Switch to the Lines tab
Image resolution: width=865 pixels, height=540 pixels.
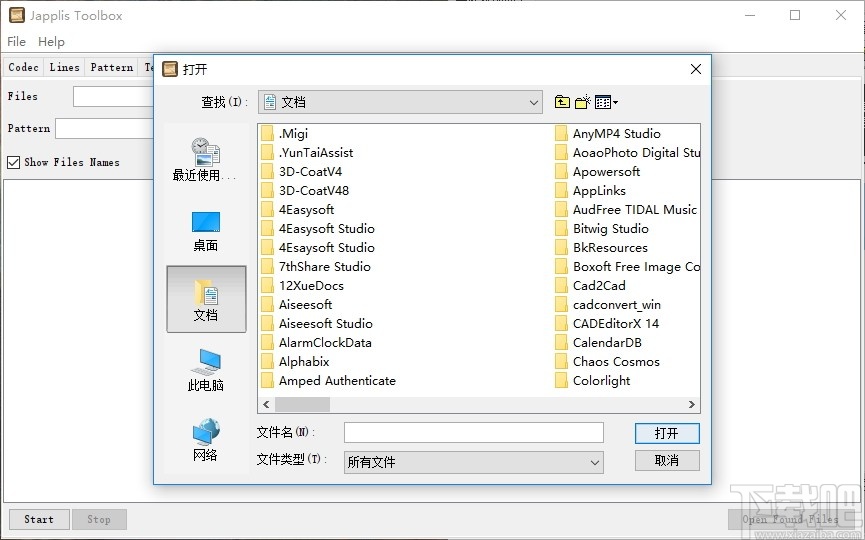pos(65,67)
